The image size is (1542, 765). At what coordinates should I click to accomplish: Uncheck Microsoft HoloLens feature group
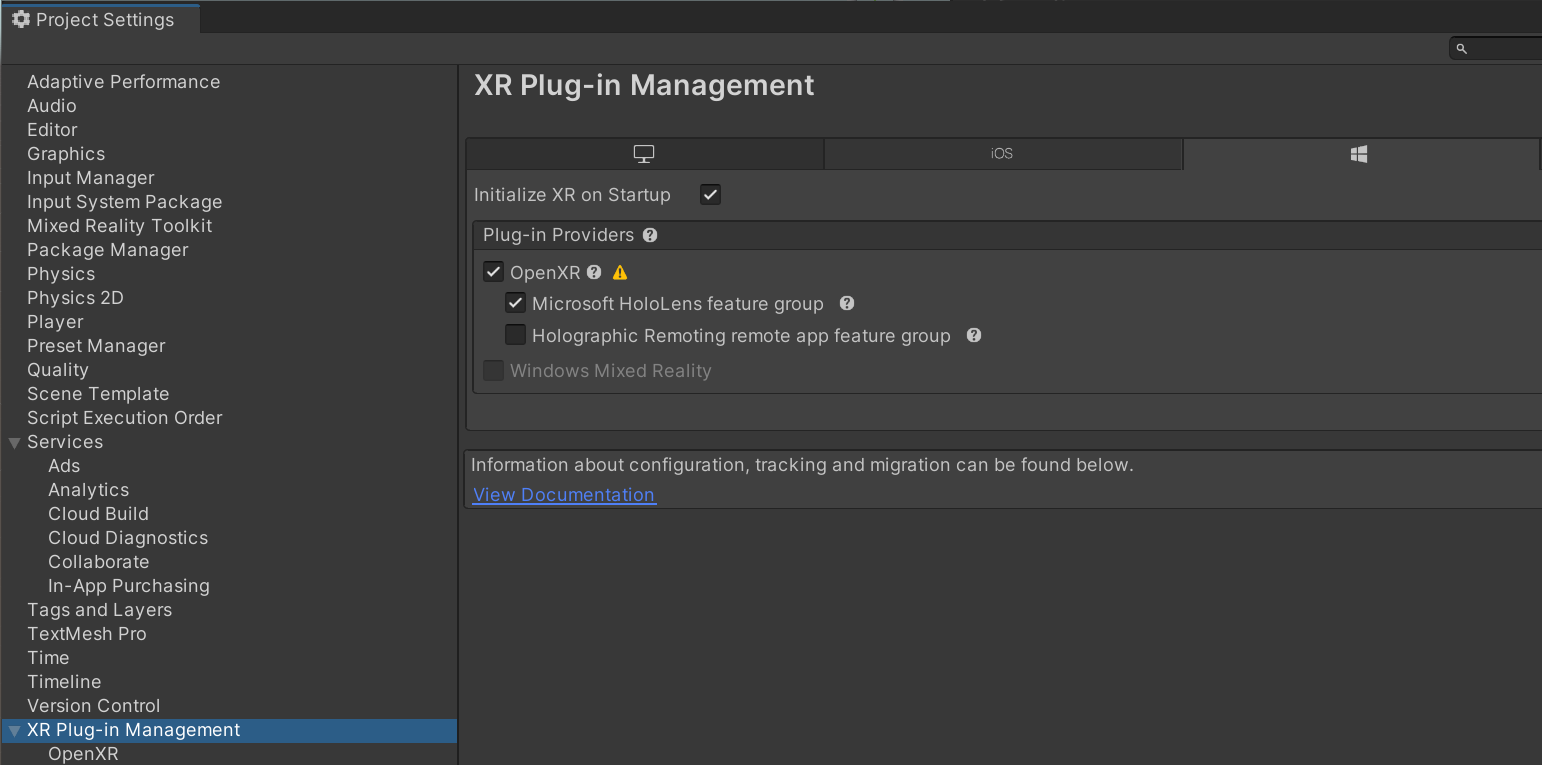(515, 303)
